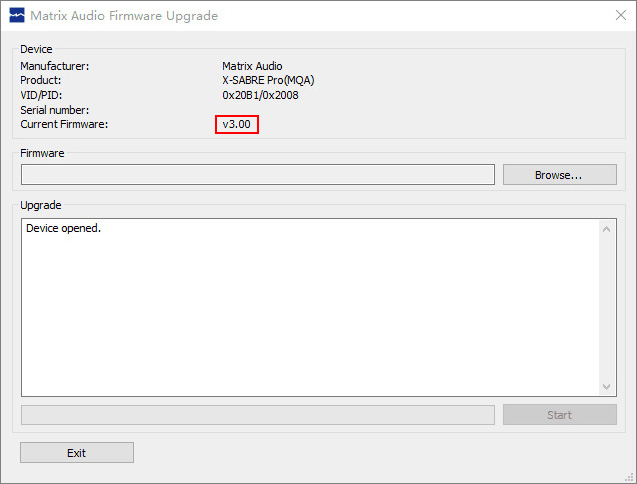Close the Firmware Upgrade window
Screen dimensions: 637x484
click(x=620, y=15)
